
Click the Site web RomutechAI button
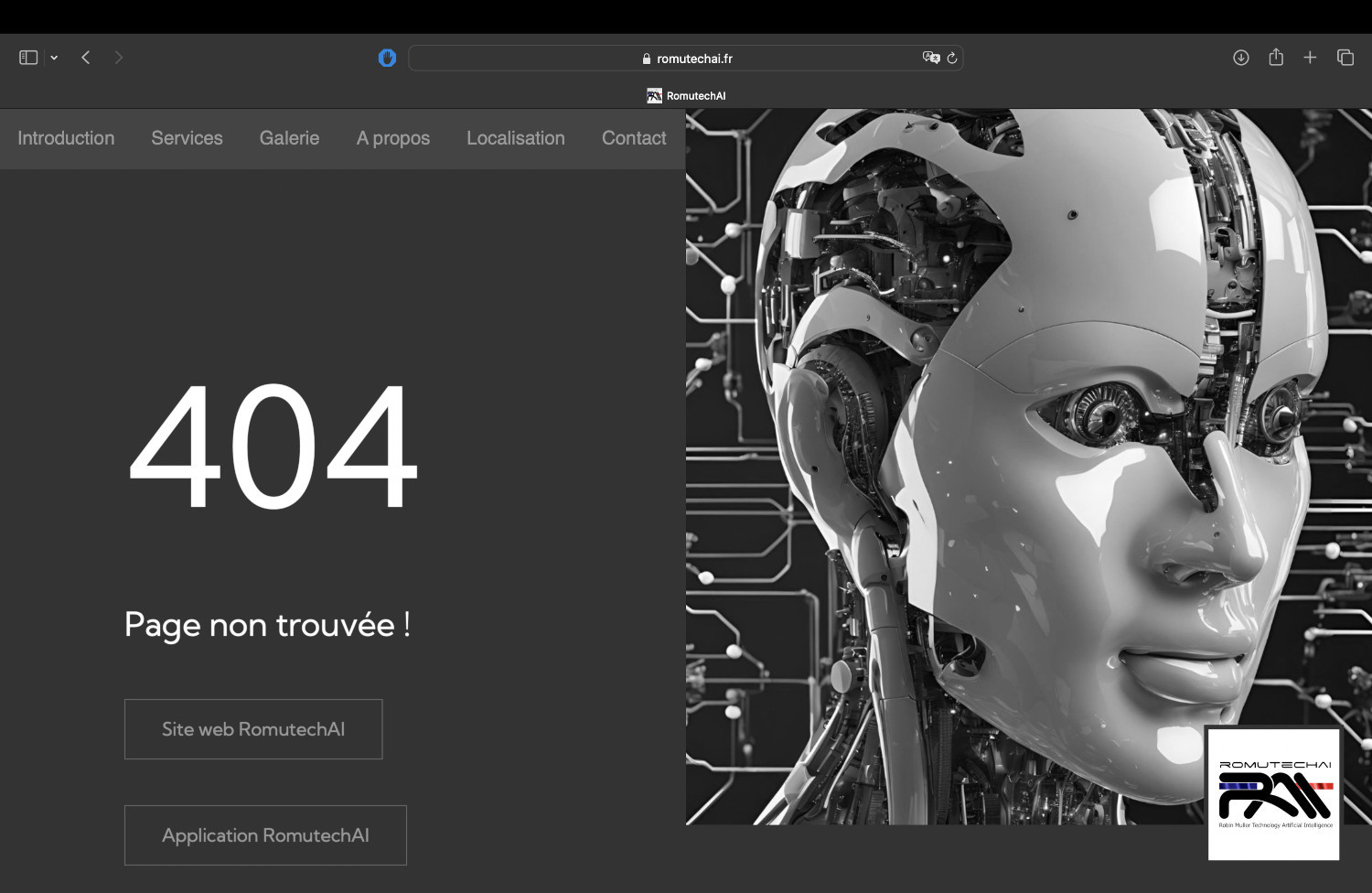pyautogui.click(x=253, y=729)
